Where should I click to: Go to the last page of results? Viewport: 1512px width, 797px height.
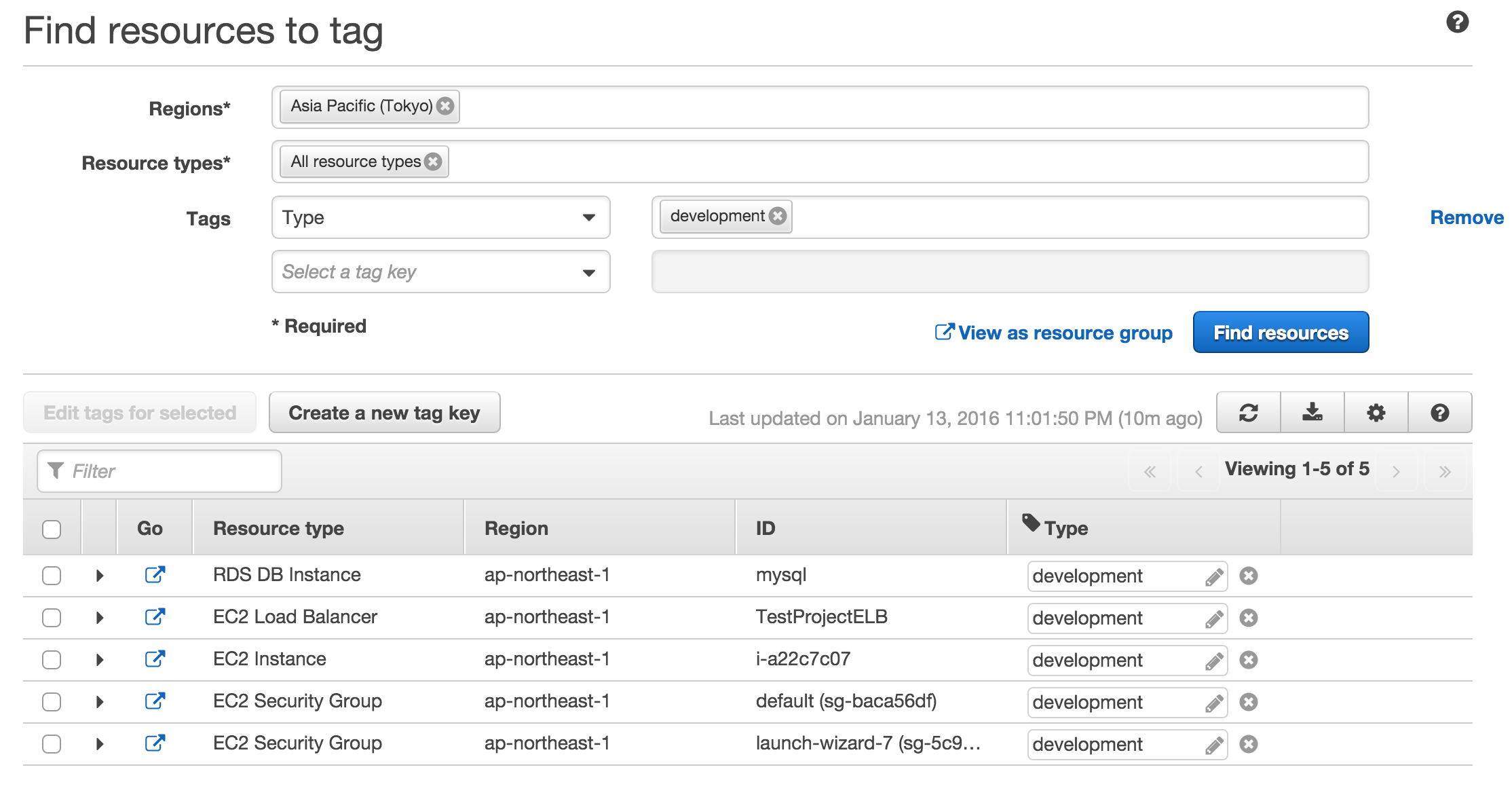coord(1445,470)
